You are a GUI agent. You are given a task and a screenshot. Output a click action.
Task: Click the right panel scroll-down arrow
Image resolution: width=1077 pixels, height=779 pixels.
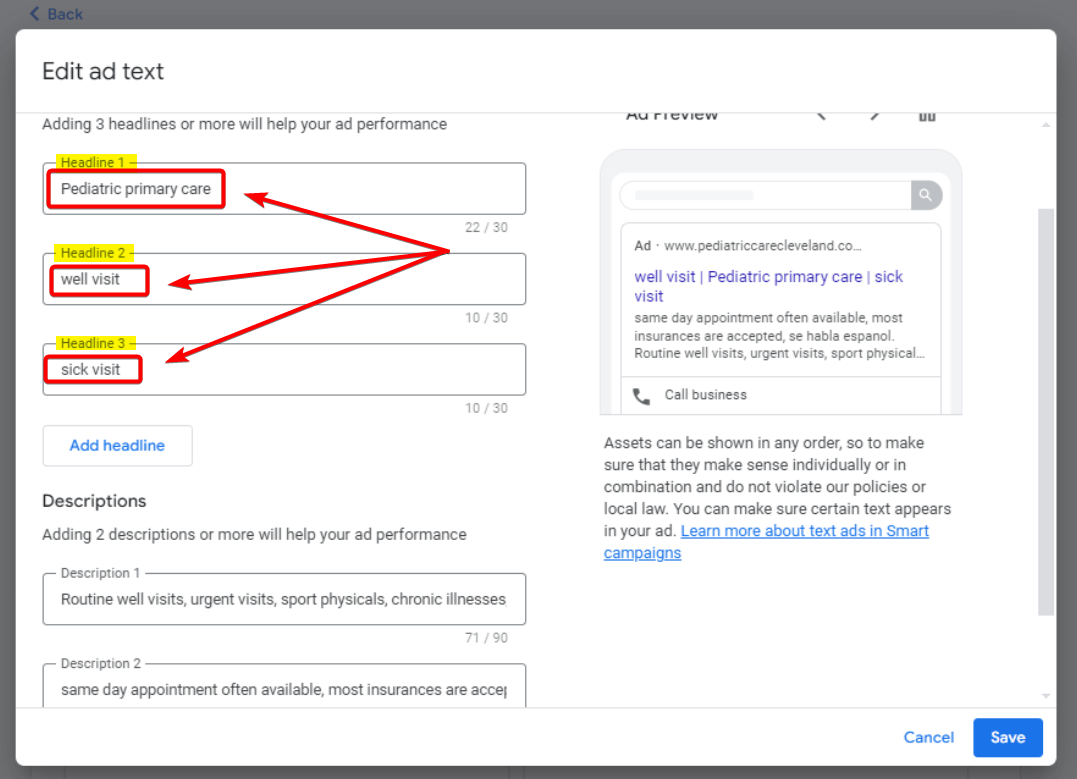(x=1046, y=695)
